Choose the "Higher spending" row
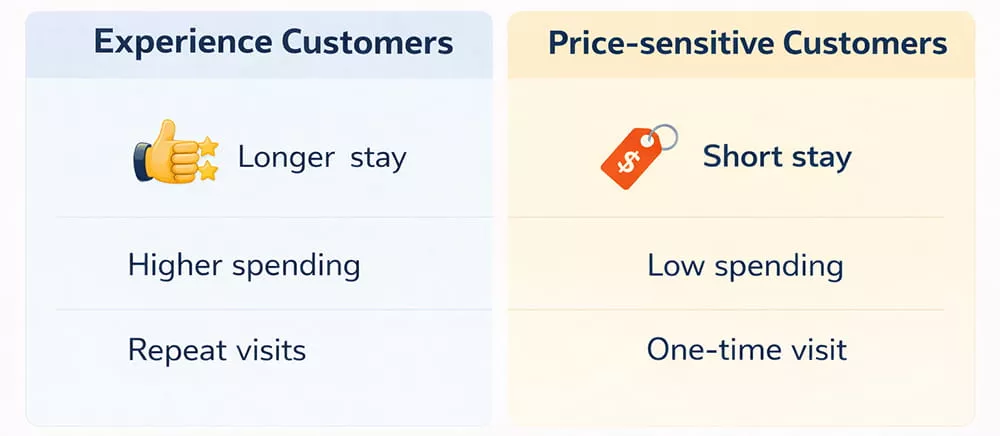The width and height of the screenshot is (1000, 436). coord(243,265)
